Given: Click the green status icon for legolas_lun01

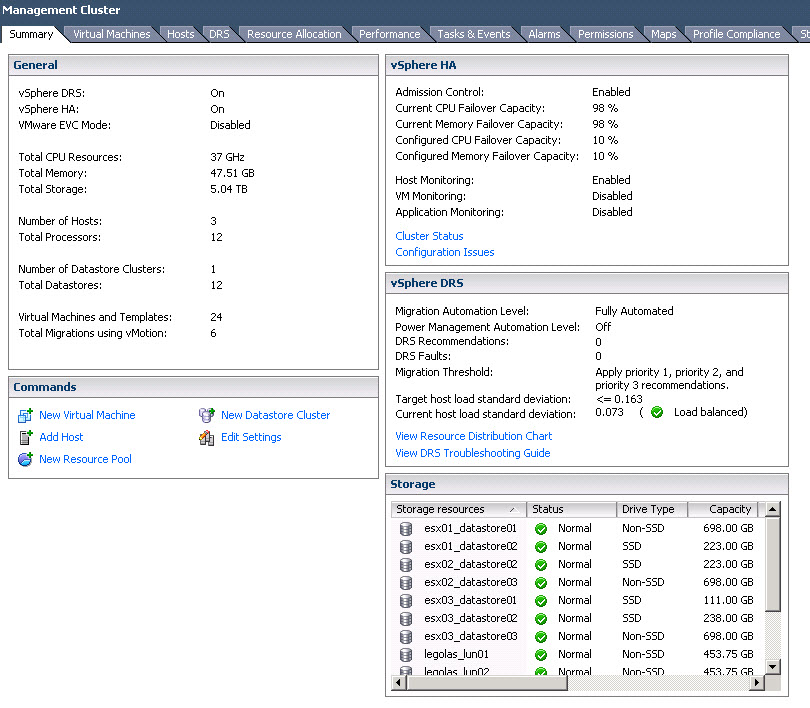Looking at the screenshot, I should 541,655.
